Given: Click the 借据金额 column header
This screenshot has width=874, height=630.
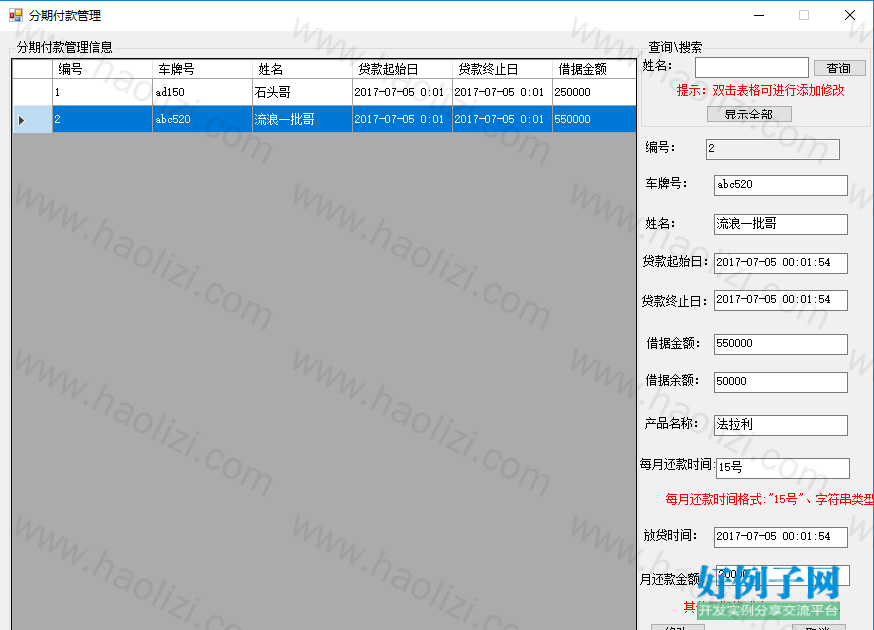Looking at the screenshot, I should point(594,69).
